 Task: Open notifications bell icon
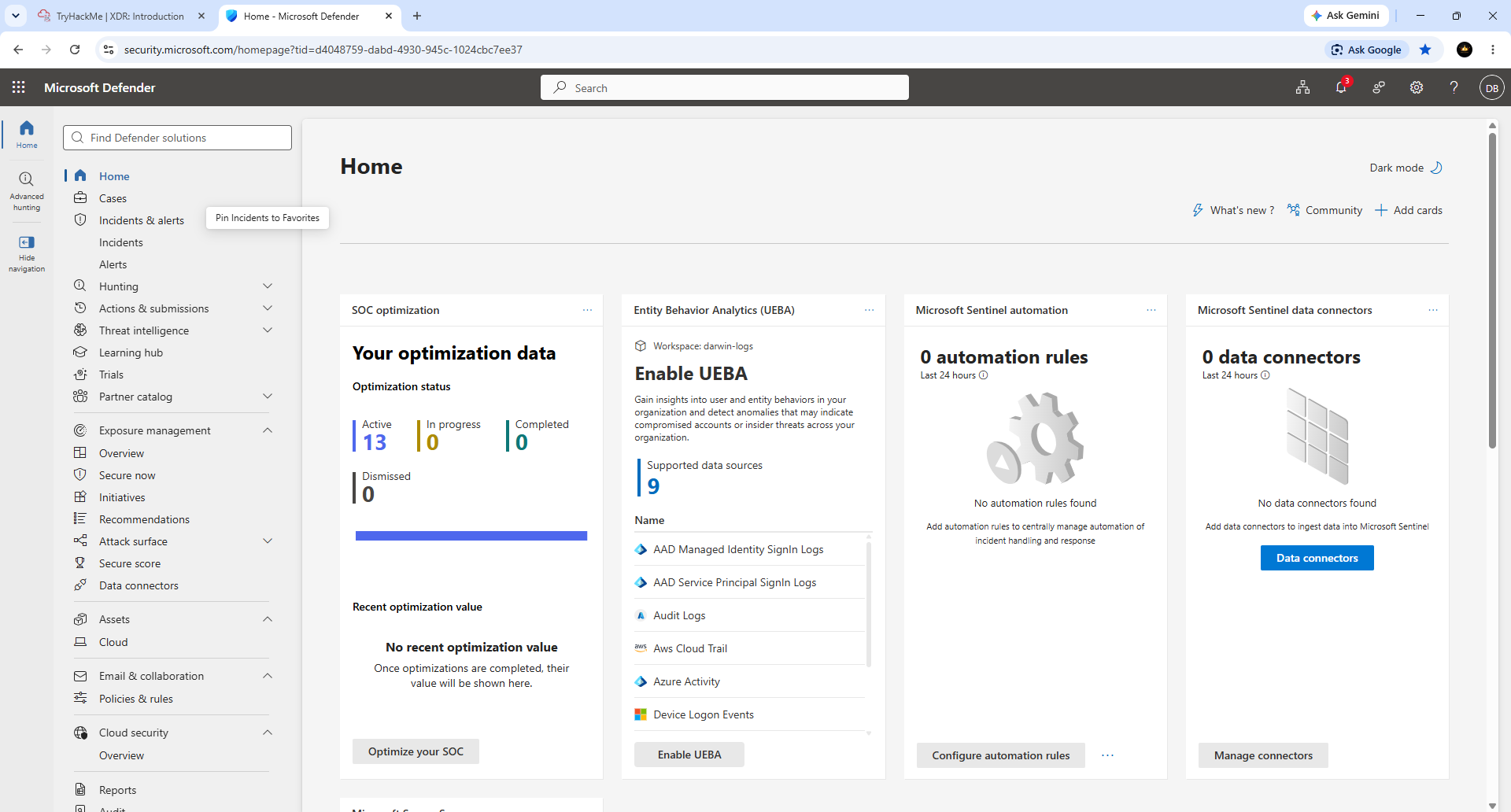coord(1341,87)
